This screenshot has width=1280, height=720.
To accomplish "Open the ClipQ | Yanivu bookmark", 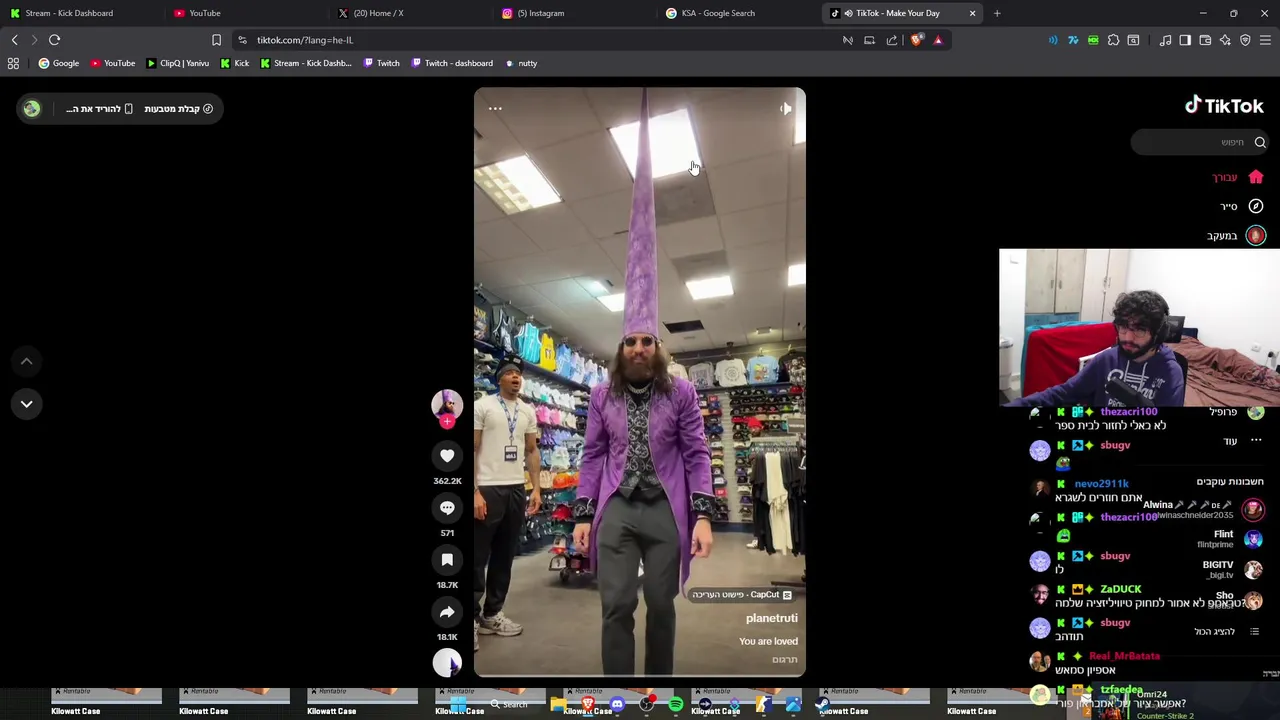I will point(178,63).
